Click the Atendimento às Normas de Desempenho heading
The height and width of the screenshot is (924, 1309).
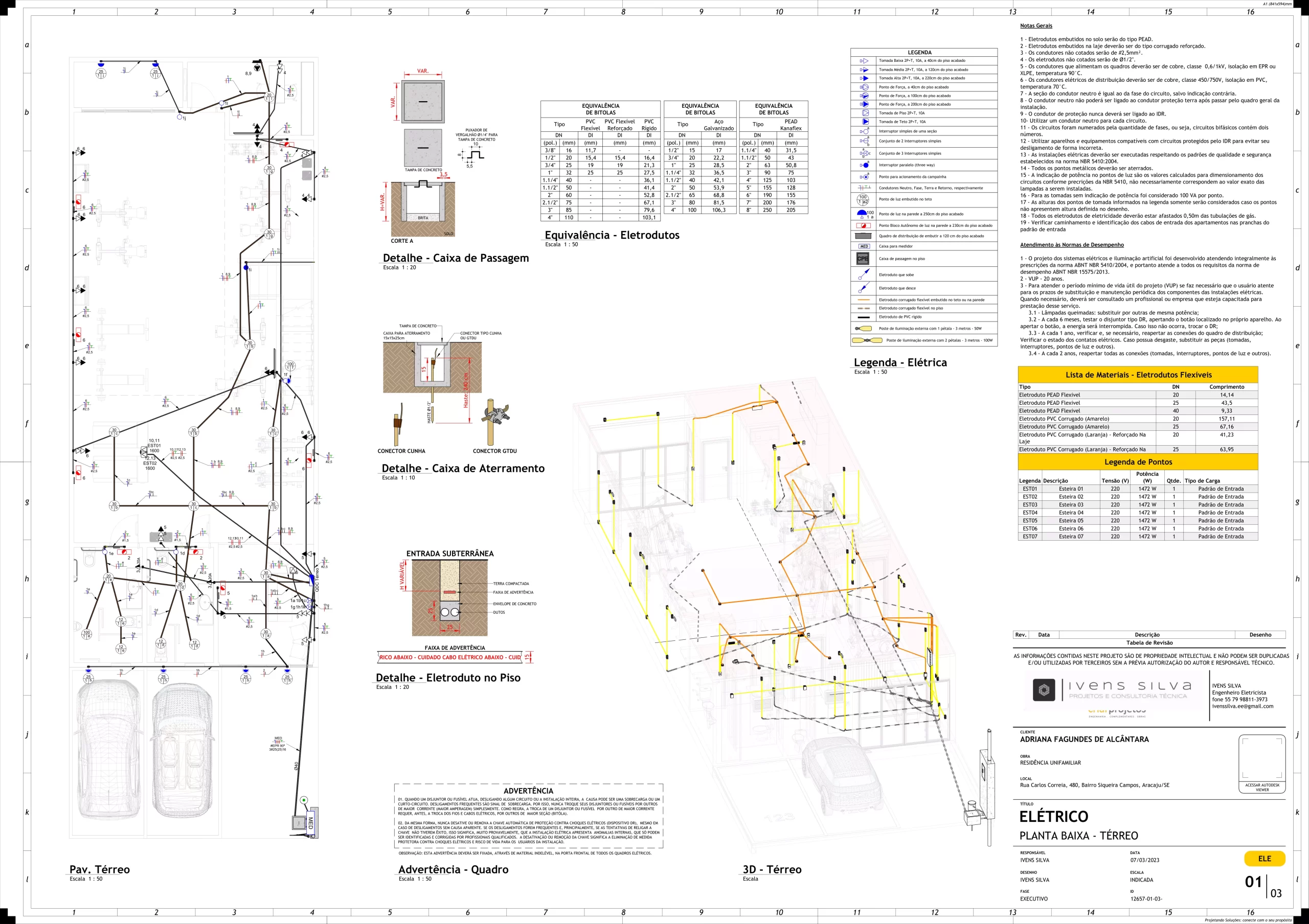tap(1072, 245)
